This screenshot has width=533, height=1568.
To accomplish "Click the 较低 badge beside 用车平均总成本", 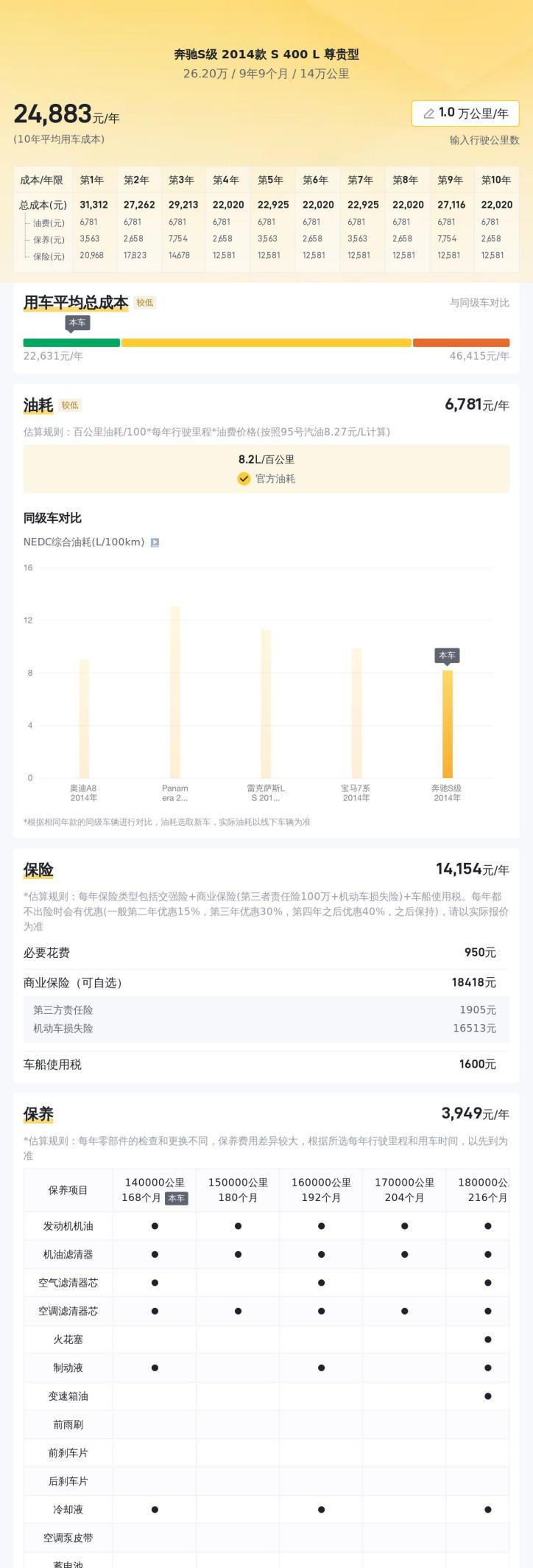I will (x=145, y=303).
